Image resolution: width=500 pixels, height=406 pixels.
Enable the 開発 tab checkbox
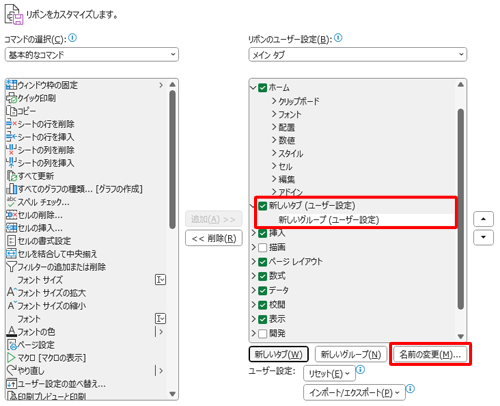[x=263, y=333]
